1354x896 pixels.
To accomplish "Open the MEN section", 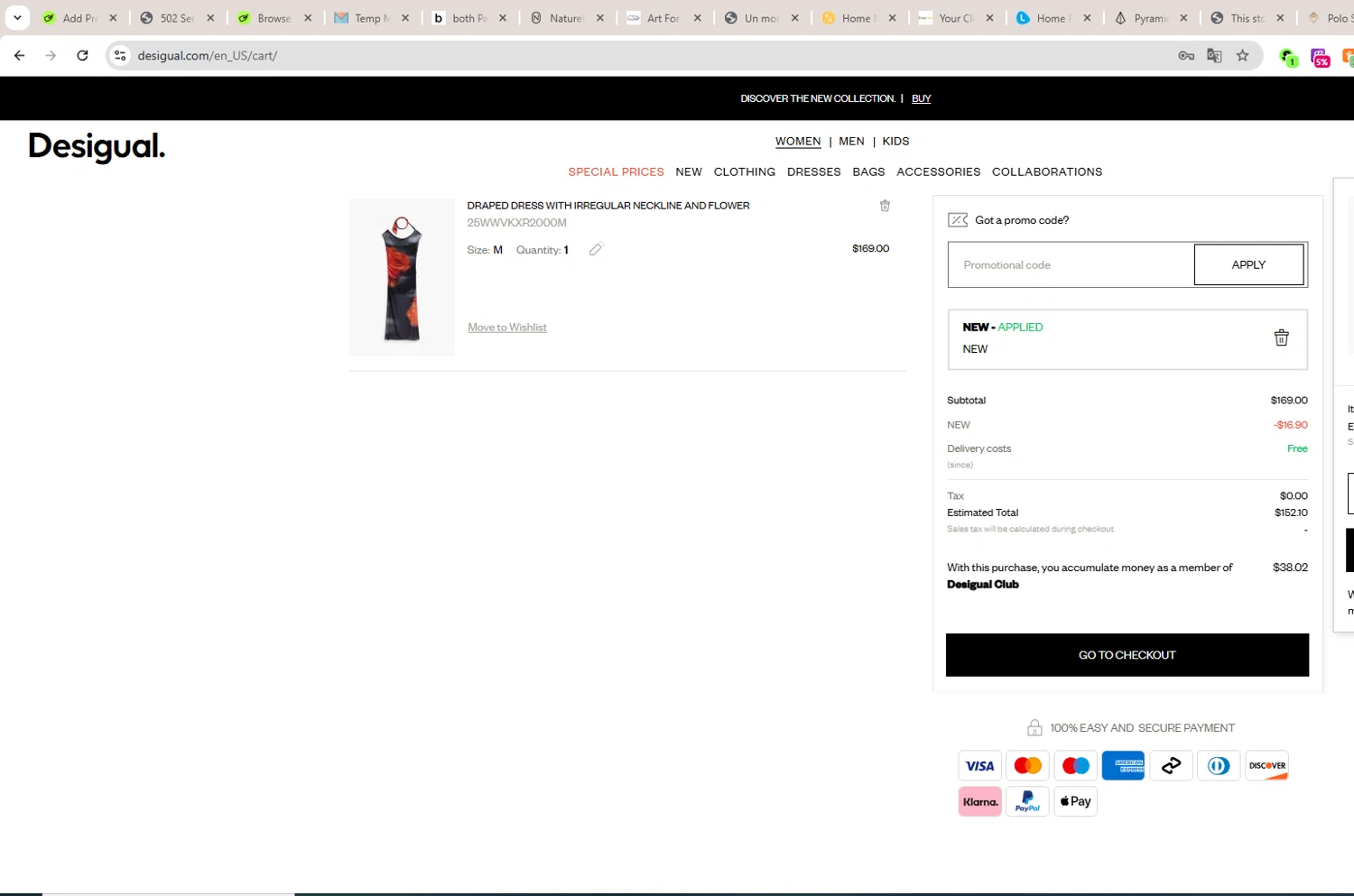I will tap(851, 142).
